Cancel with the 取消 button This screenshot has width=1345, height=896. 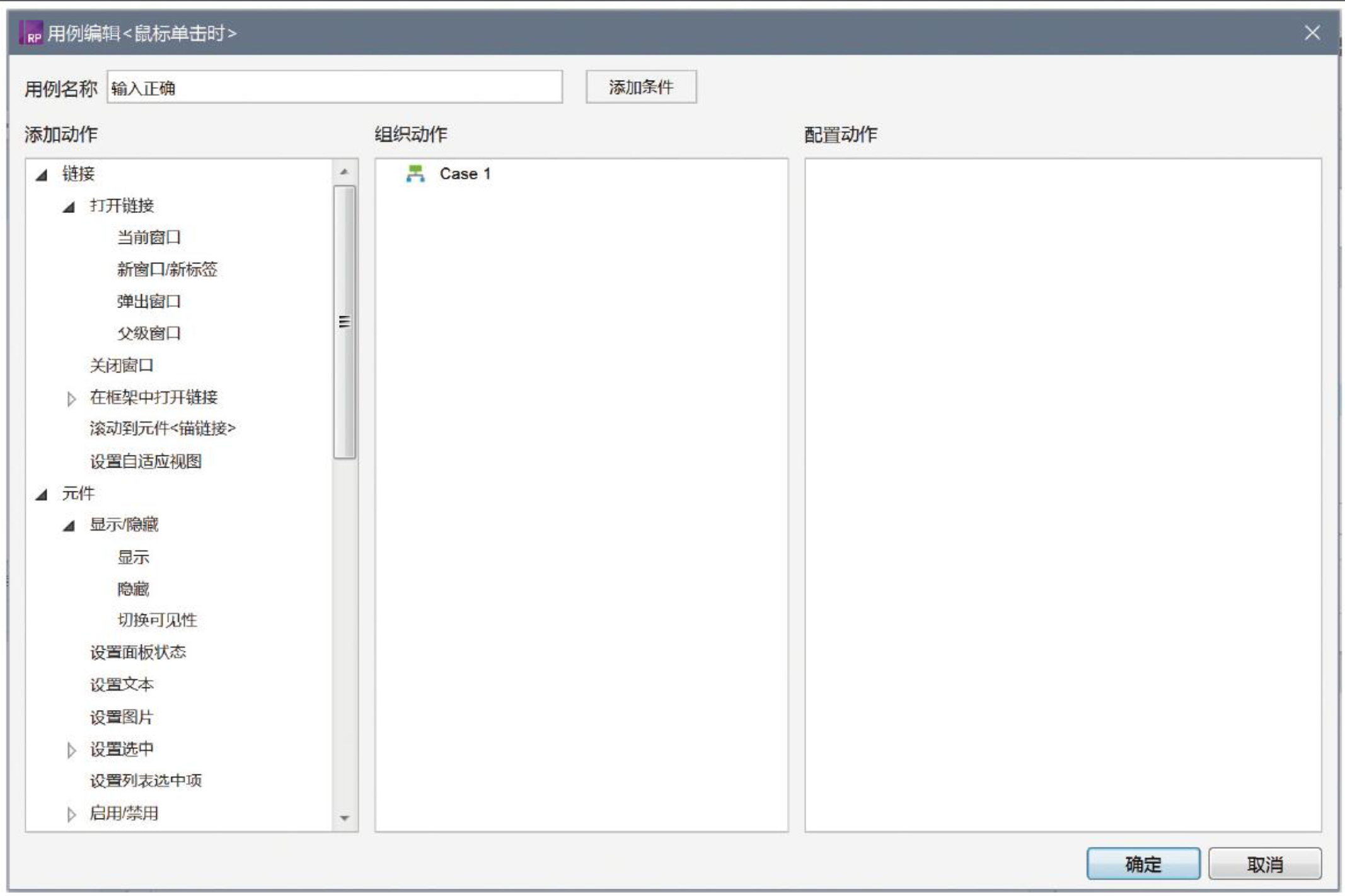point(1265,864)
